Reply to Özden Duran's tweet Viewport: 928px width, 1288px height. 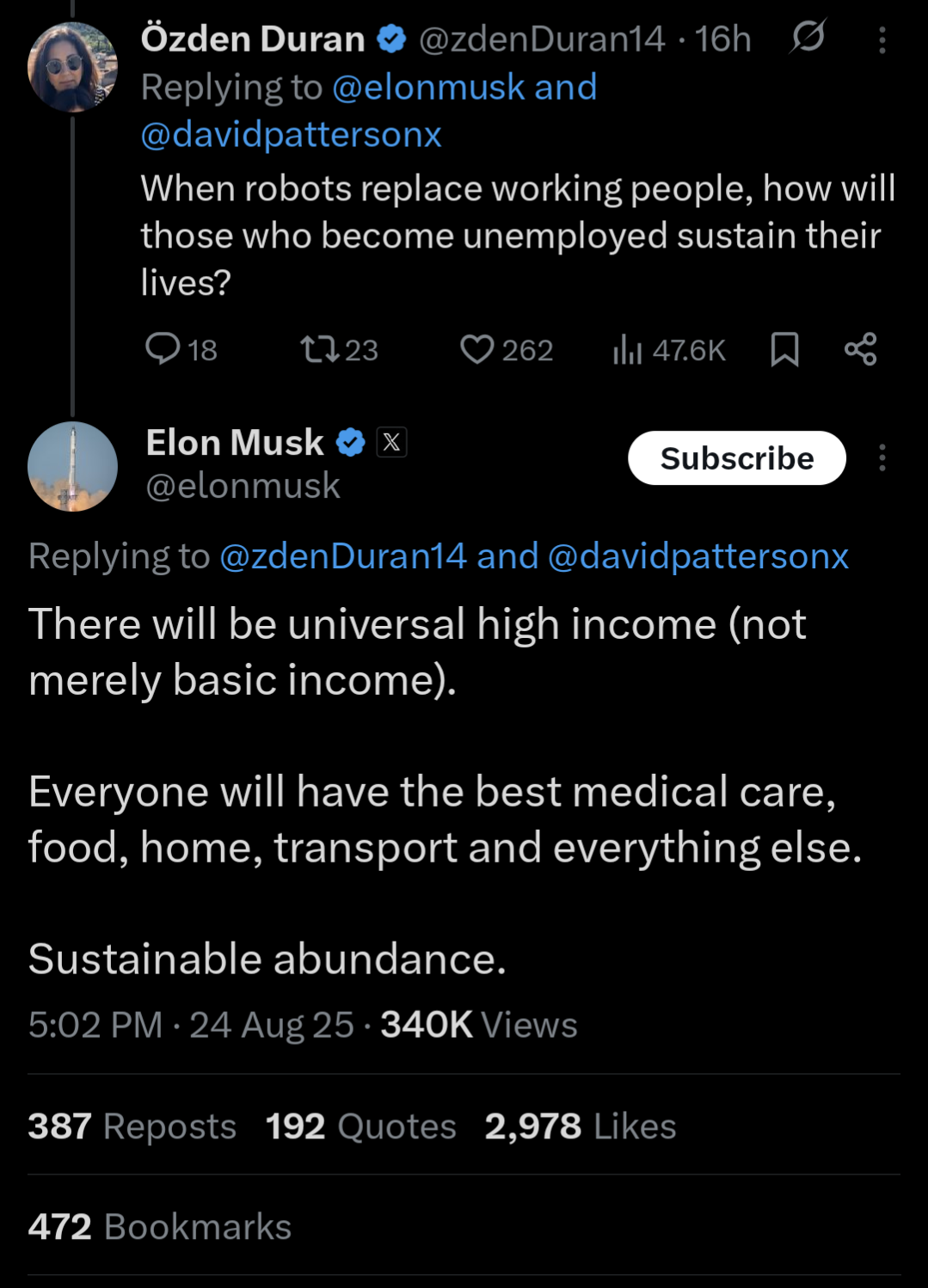(x=163, y=349)
